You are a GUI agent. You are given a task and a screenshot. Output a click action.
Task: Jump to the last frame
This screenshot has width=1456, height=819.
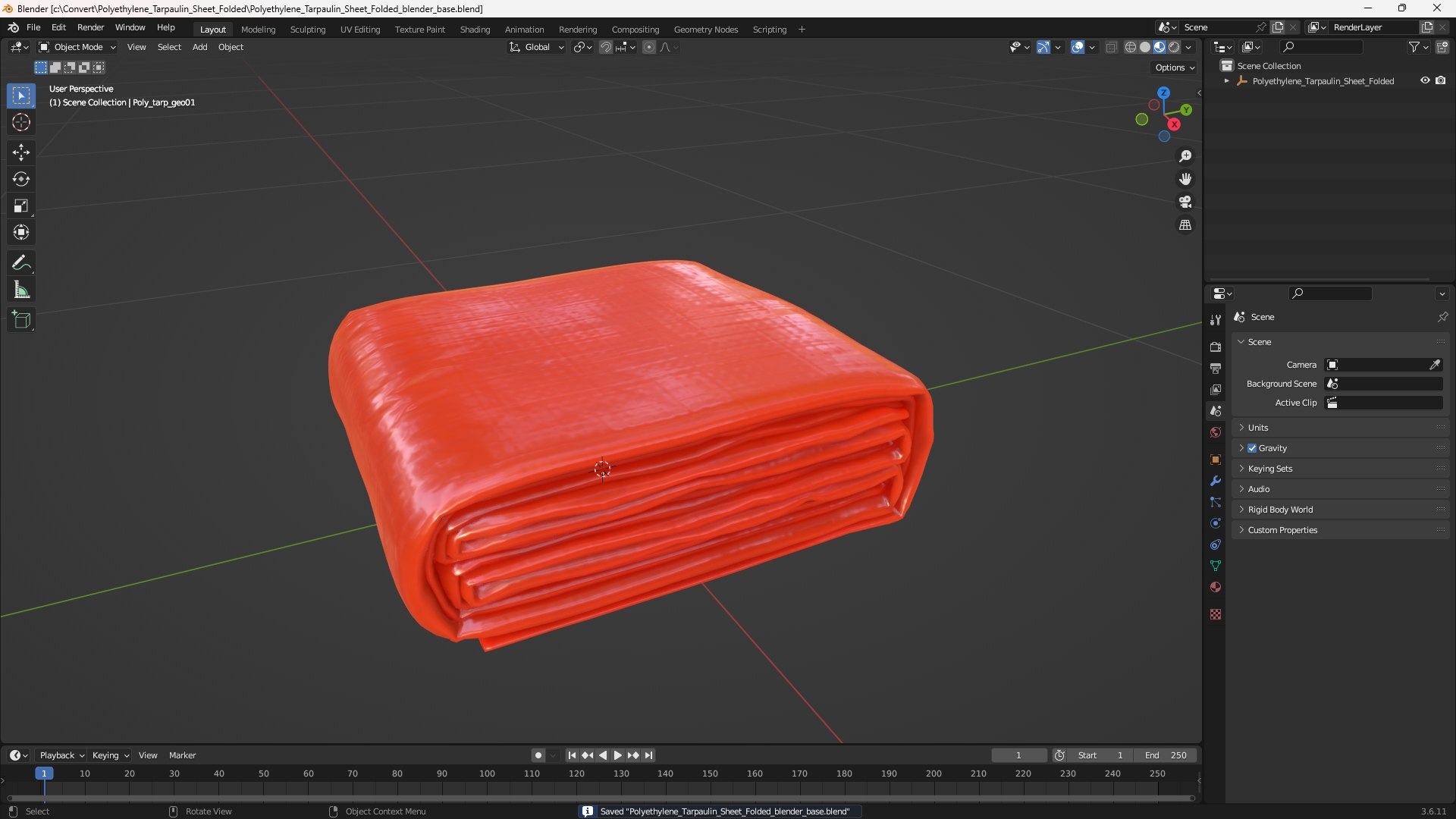pos(648,755)
